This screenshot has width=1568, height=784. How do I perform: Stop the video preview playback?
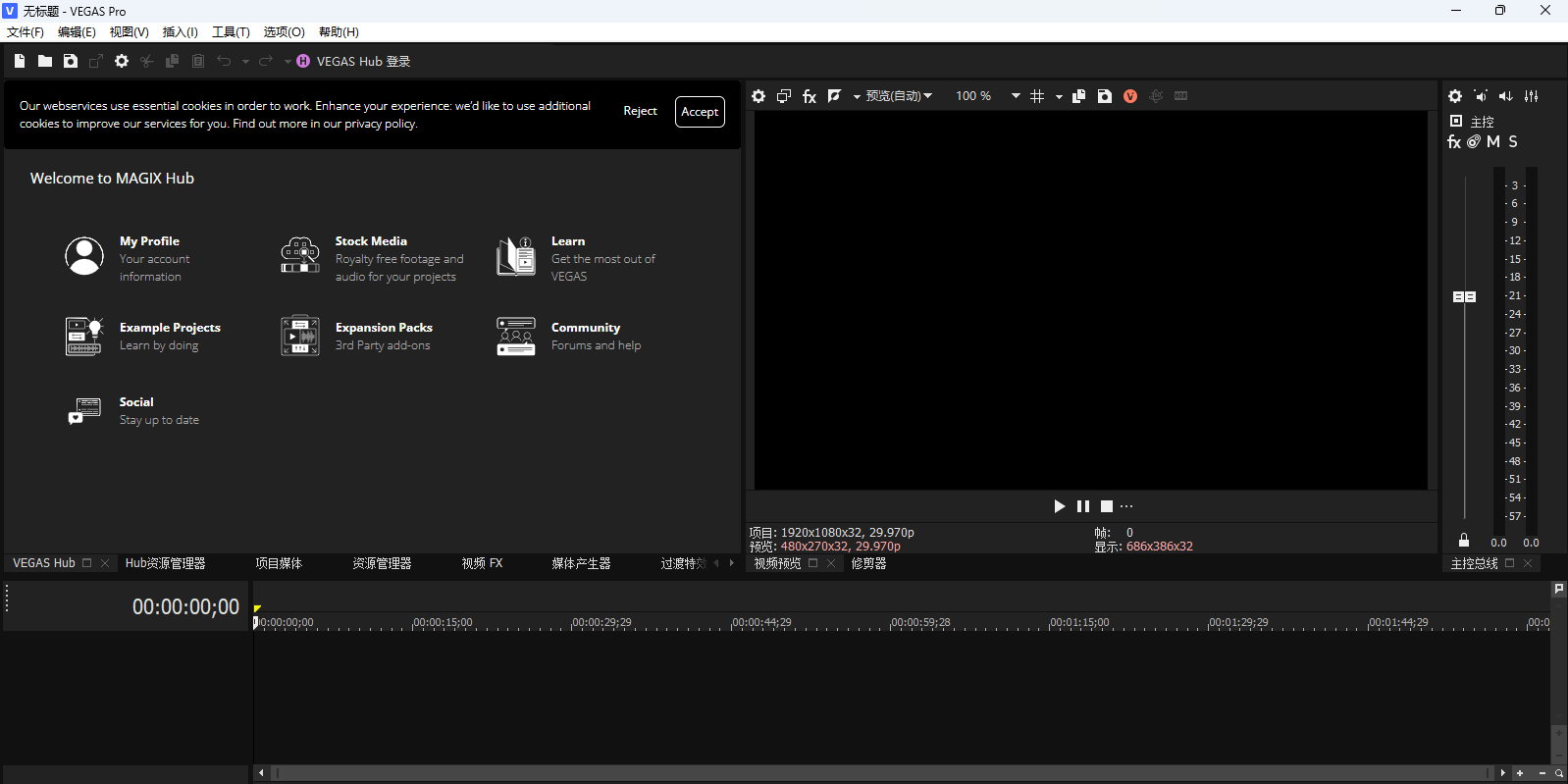click(x=1107, y=506)
